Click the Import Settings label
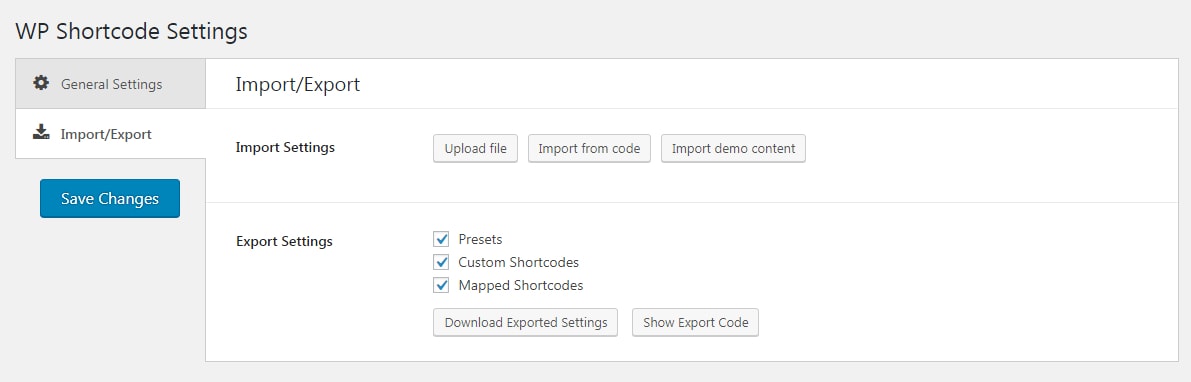The width and height of the screenshot is (1191, 382). point(286,147)
